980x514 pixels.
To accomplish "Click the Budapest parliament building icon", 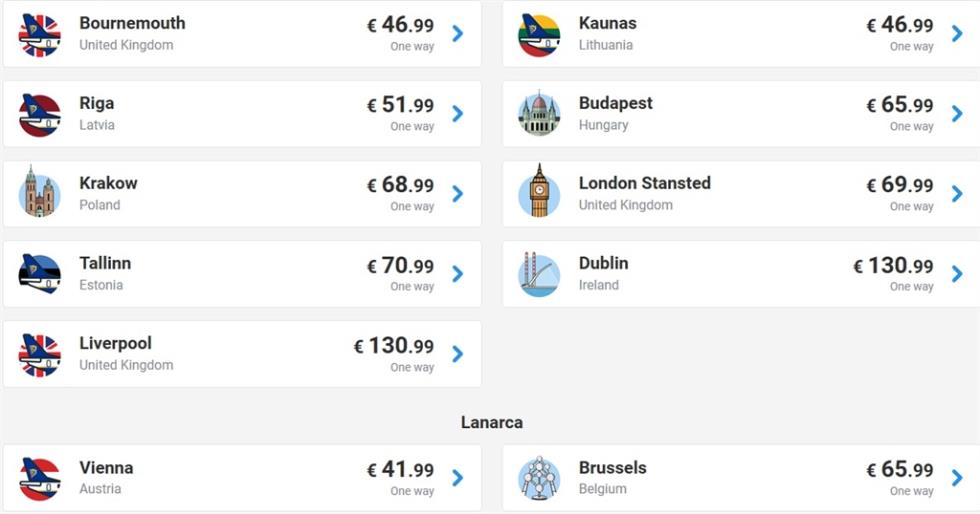I will pos(539,114).
